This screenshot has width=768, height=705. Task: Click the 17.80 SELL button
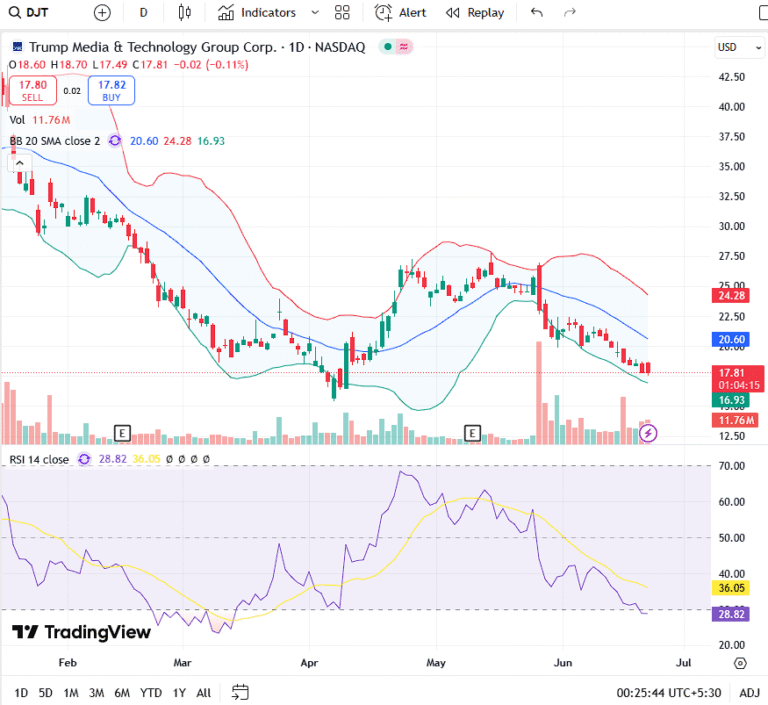pos(33,91)
